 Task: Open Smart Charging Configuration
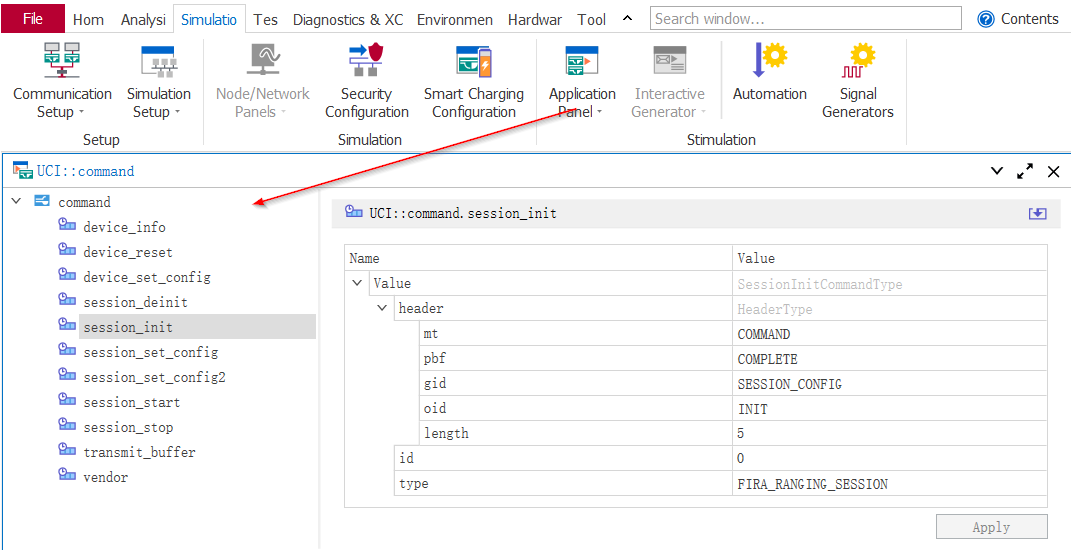tap(473, 62)
